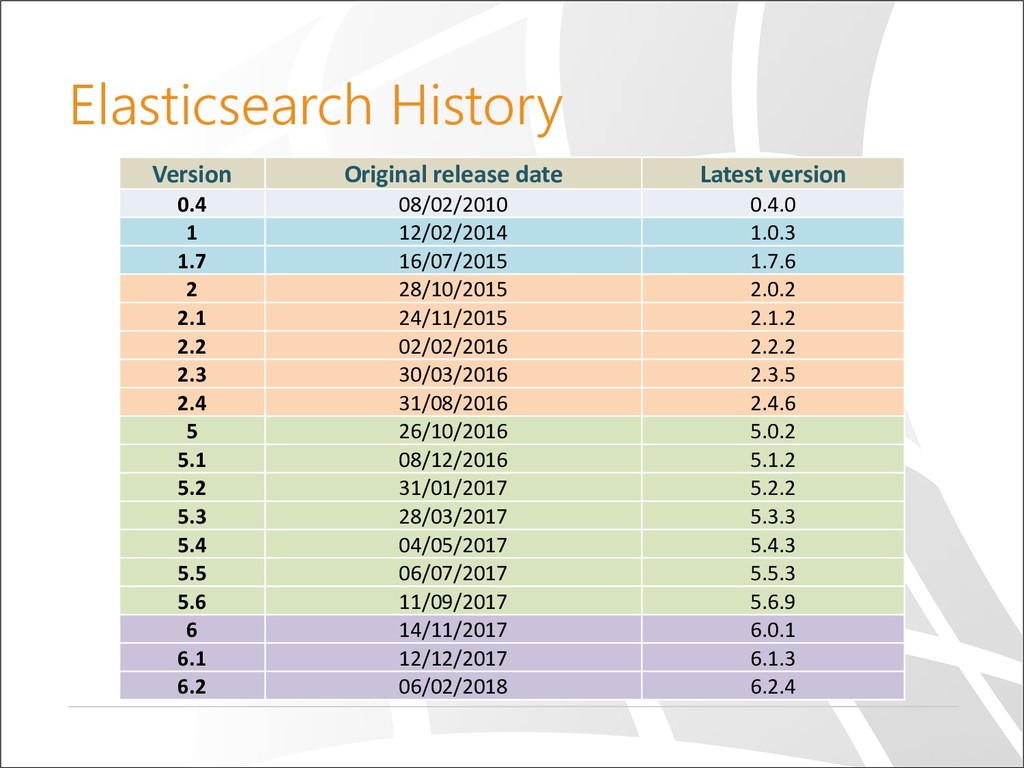
Task: Click the latest version '1.0.3'
Action: [x=773, y=232]
